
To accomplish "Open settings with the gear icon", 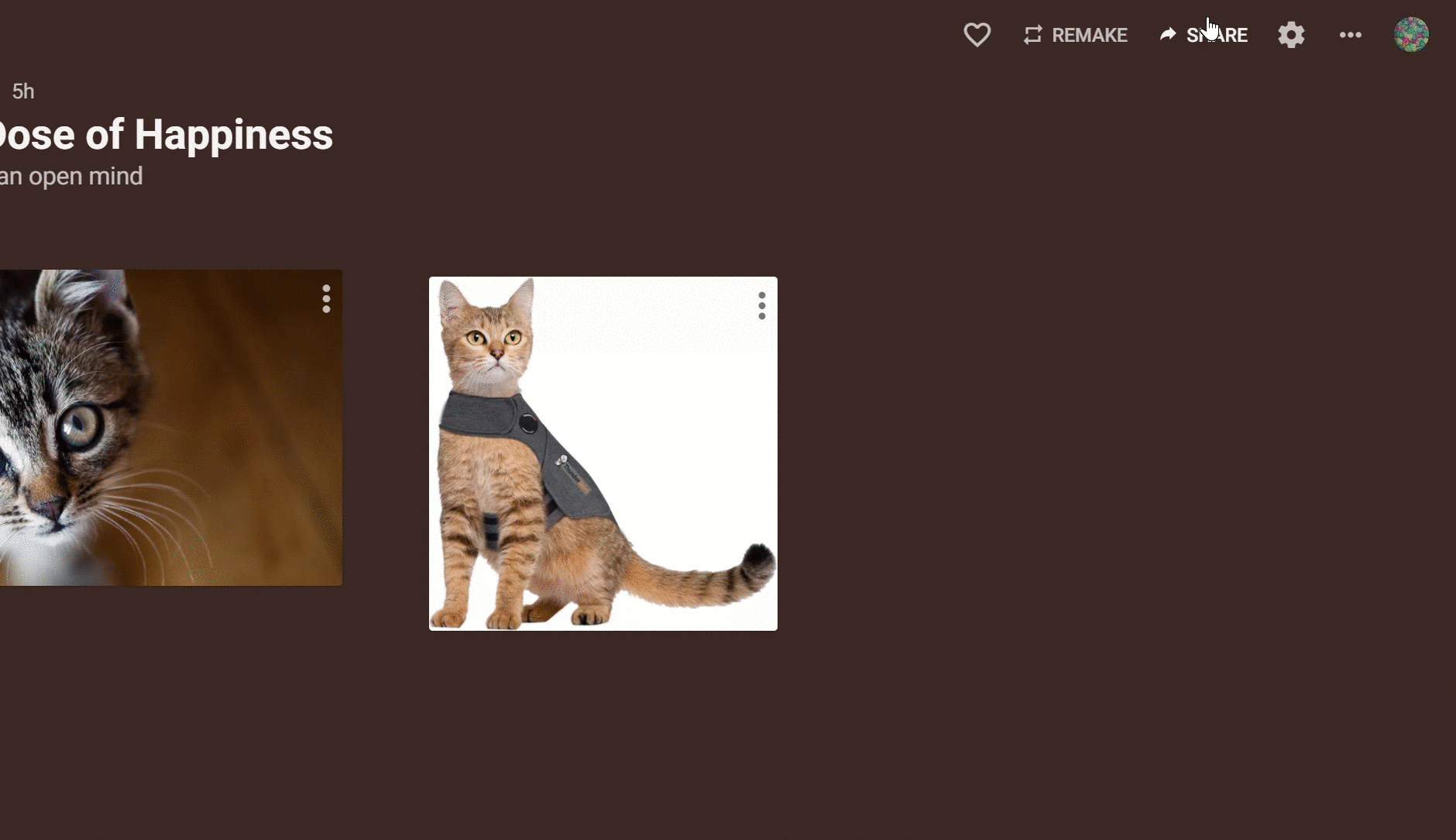I will (1291, 35).
